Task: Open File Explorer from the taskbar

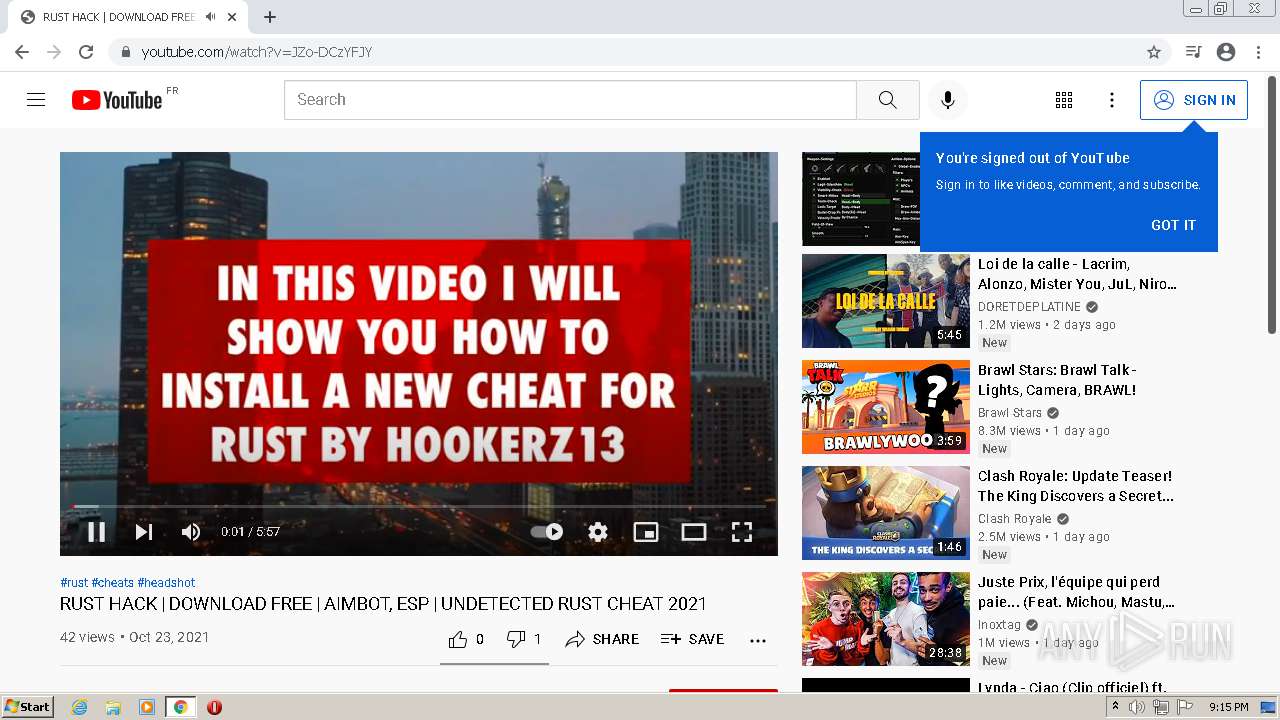Action: (113, 707)
